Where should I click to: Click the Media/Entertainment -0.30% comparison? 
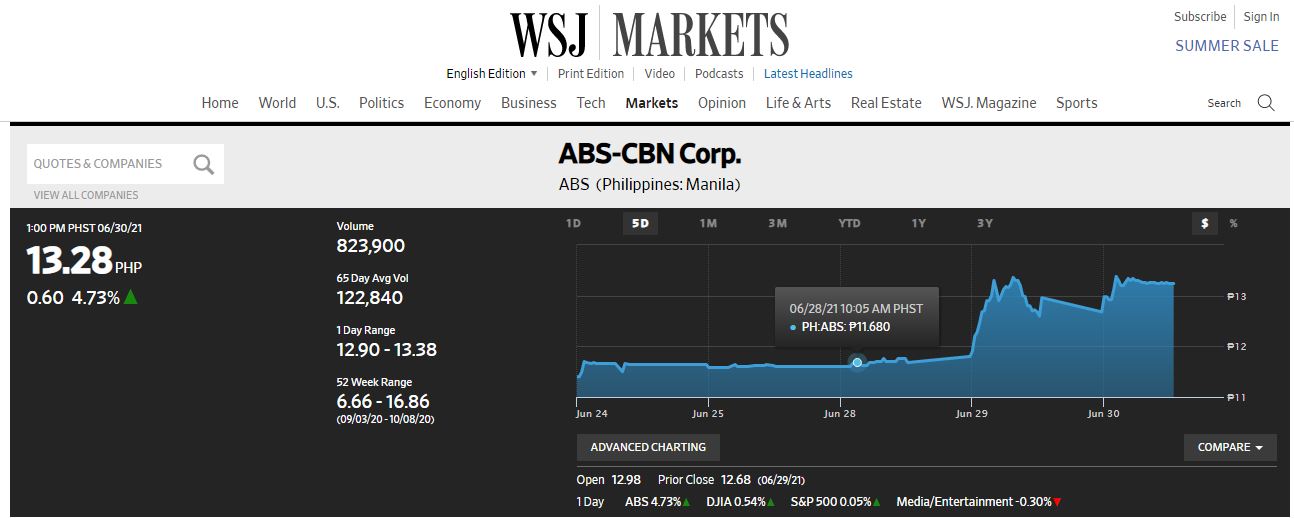click(979, 502)
